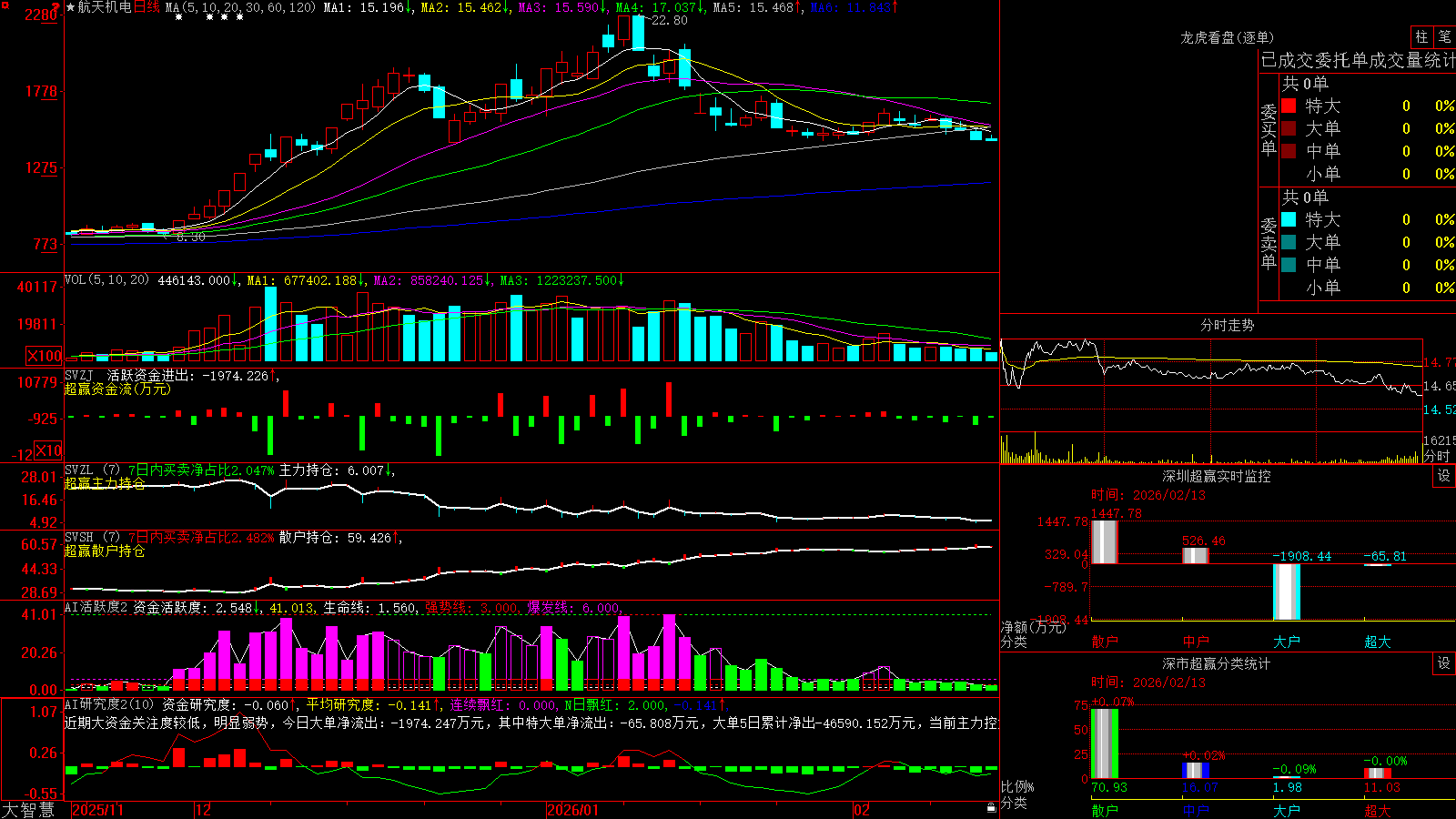Click the 分时走势 panel title
Screen dimensions: 1456x819
point(1227,325)
